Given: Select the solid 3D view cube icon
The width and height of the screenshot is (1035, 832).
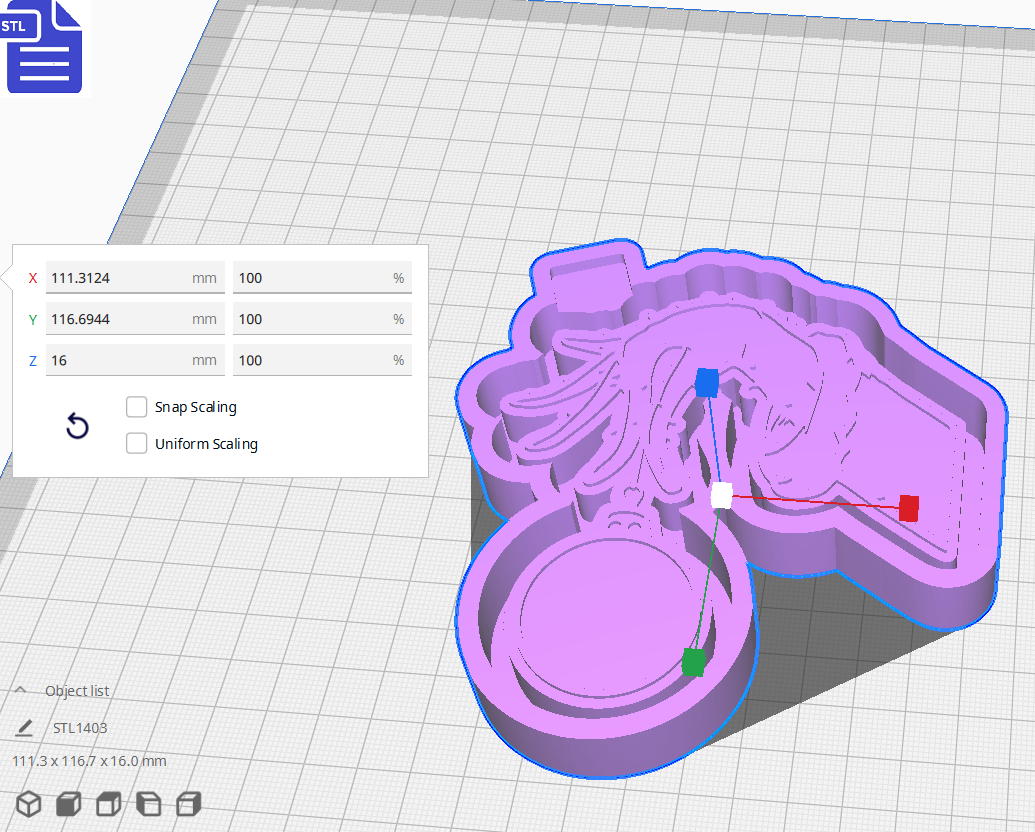Looking at the screenshot, I should tap(27, 803).
